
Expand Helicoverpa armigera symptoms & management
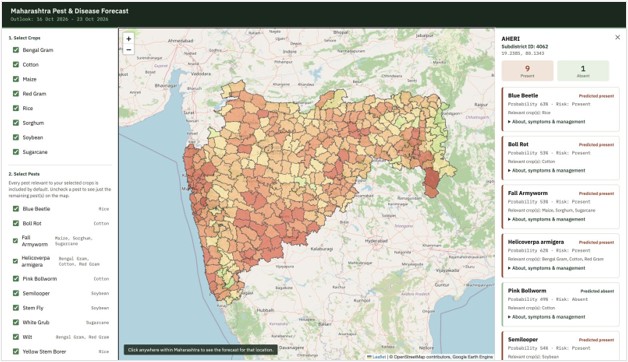click(x=547, y=268)
